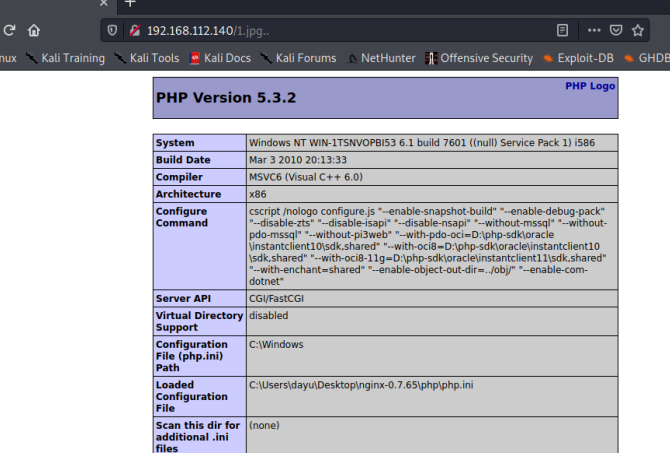Select the nginx-0.7.65 php.ini path value
The image size is (670, 459).
coord(361,385)
